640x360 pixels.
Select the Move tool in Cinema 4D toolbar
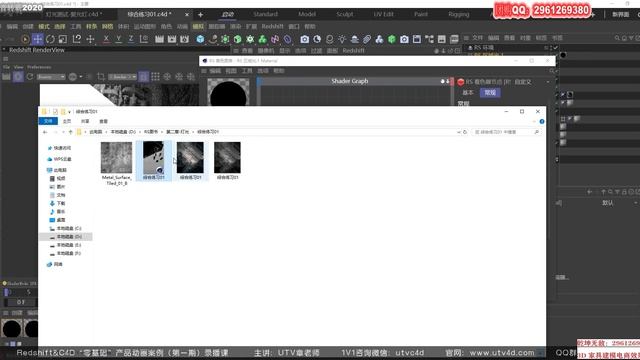pos(37,39)
